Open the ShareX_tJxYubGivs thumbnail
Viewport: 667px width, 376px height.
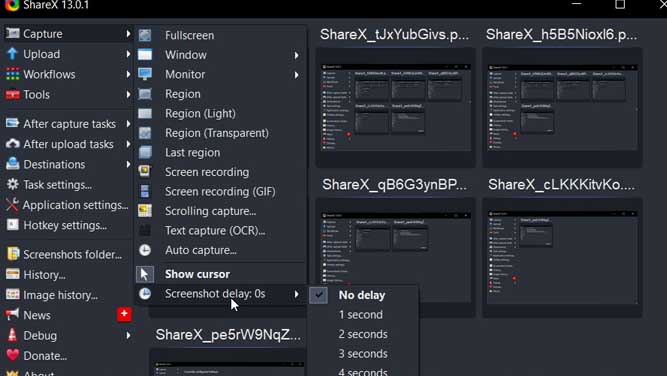click(x=395, y=107)
